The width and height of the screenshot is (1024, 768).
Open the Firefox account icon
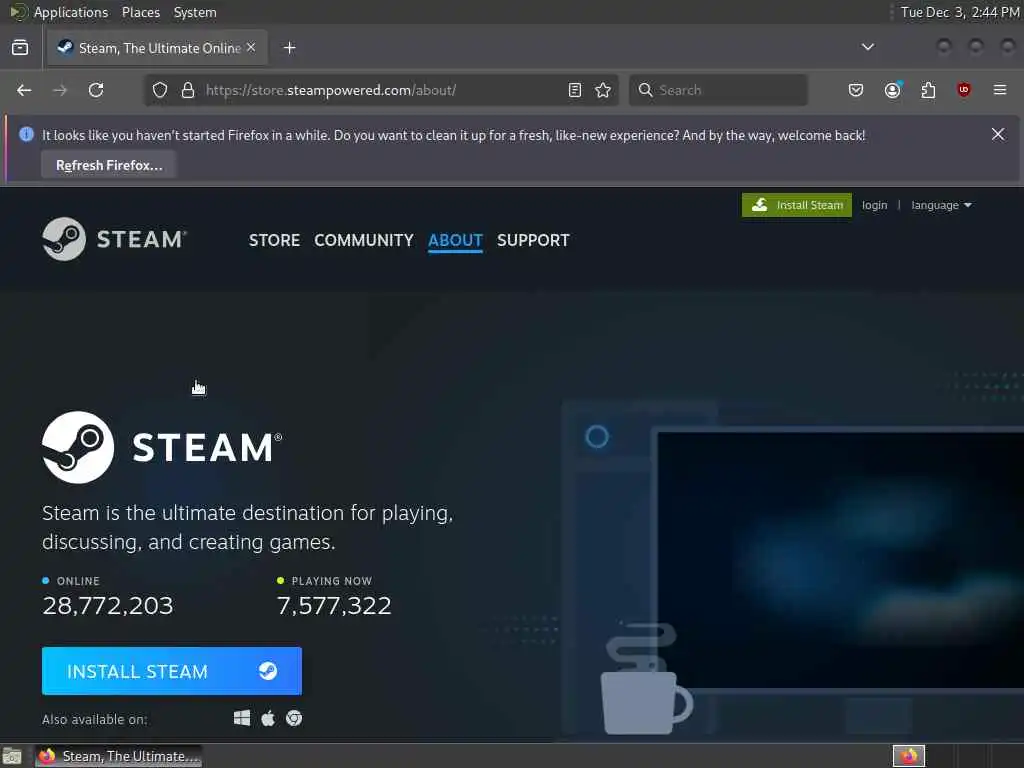[x=893, y=90]
